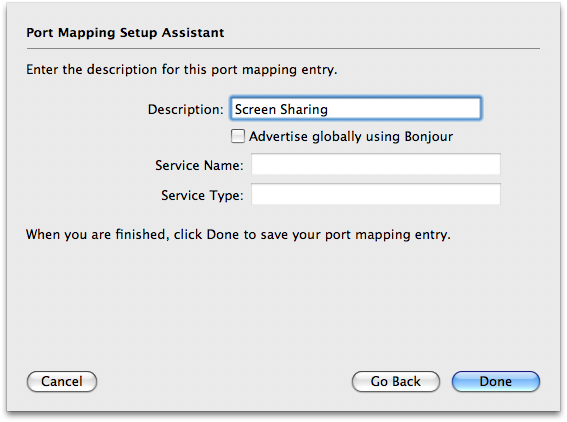Click the 'Port Mapping Setup Assistant' heading
This screenshot has height=422, width=567.
pos(125,33)
